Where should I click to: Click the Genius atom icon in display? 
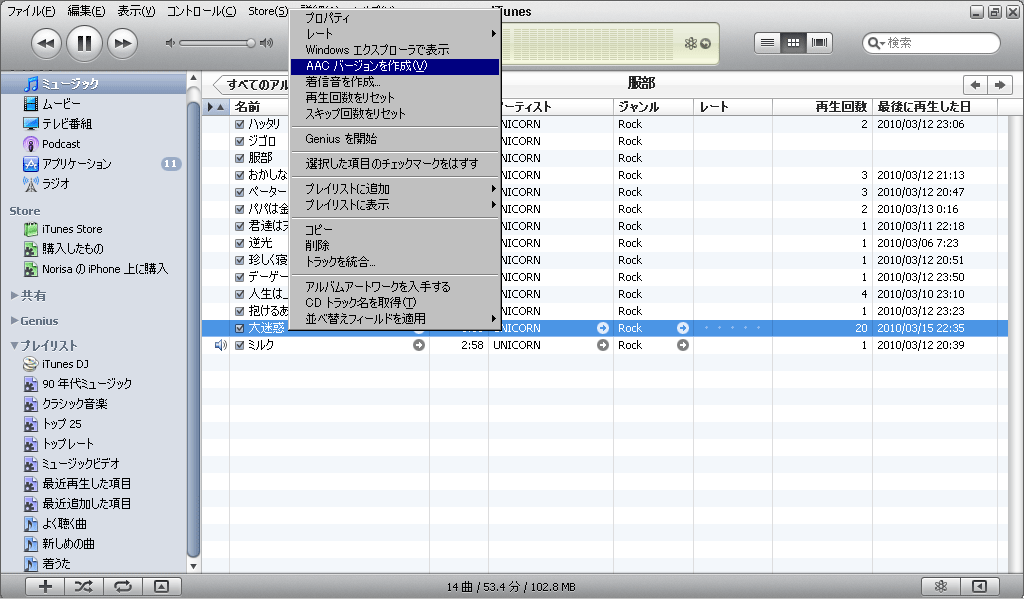[690, 44]
